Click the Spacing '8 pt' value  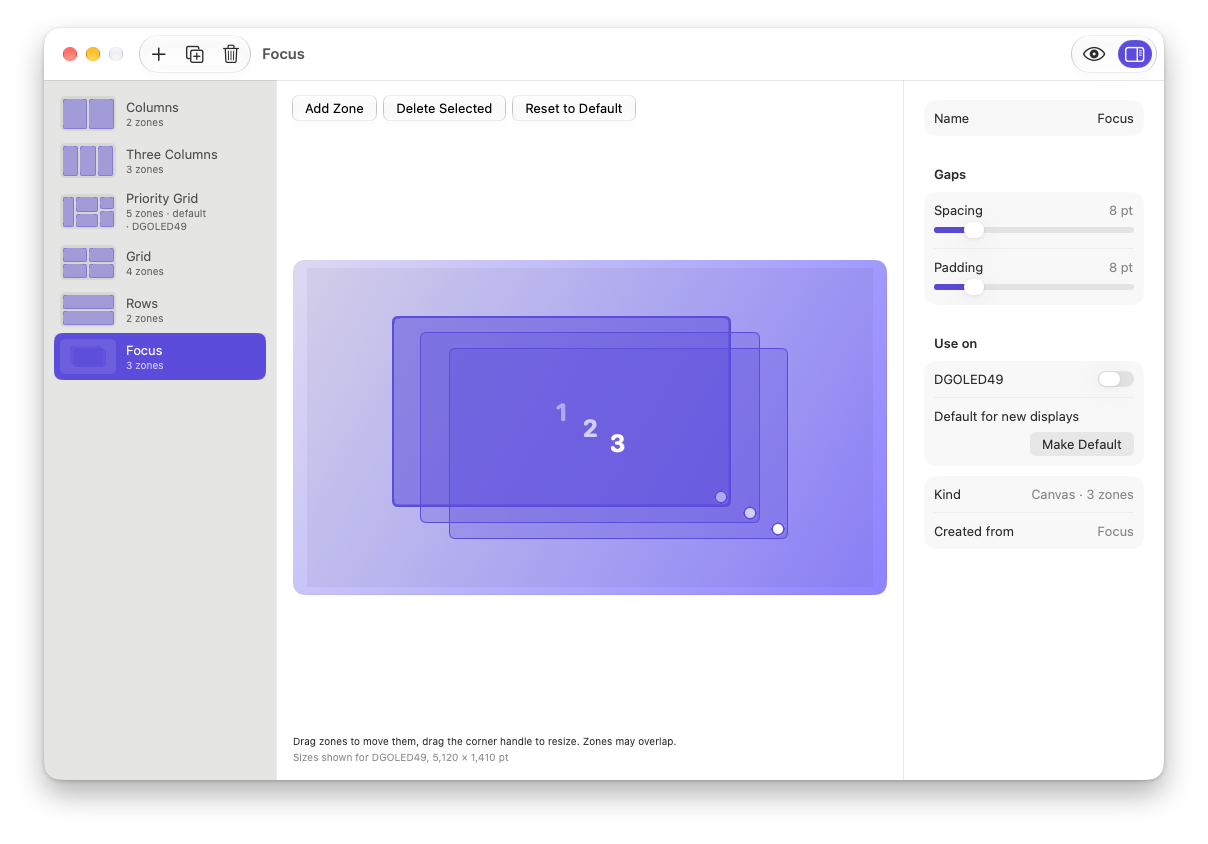coord(1121,210)
